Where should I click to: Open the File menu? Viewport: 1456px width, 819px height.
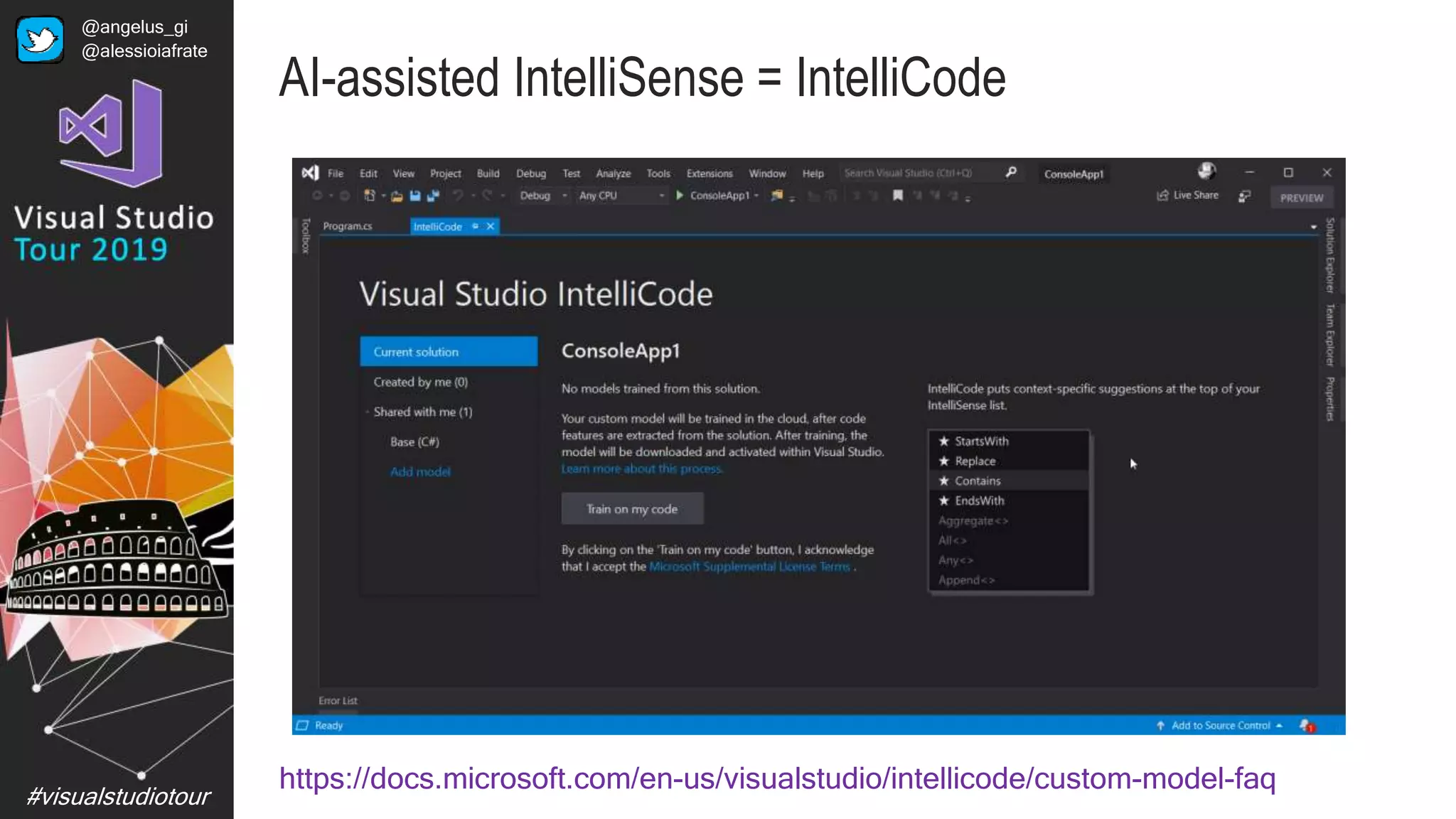click(336, 173)
